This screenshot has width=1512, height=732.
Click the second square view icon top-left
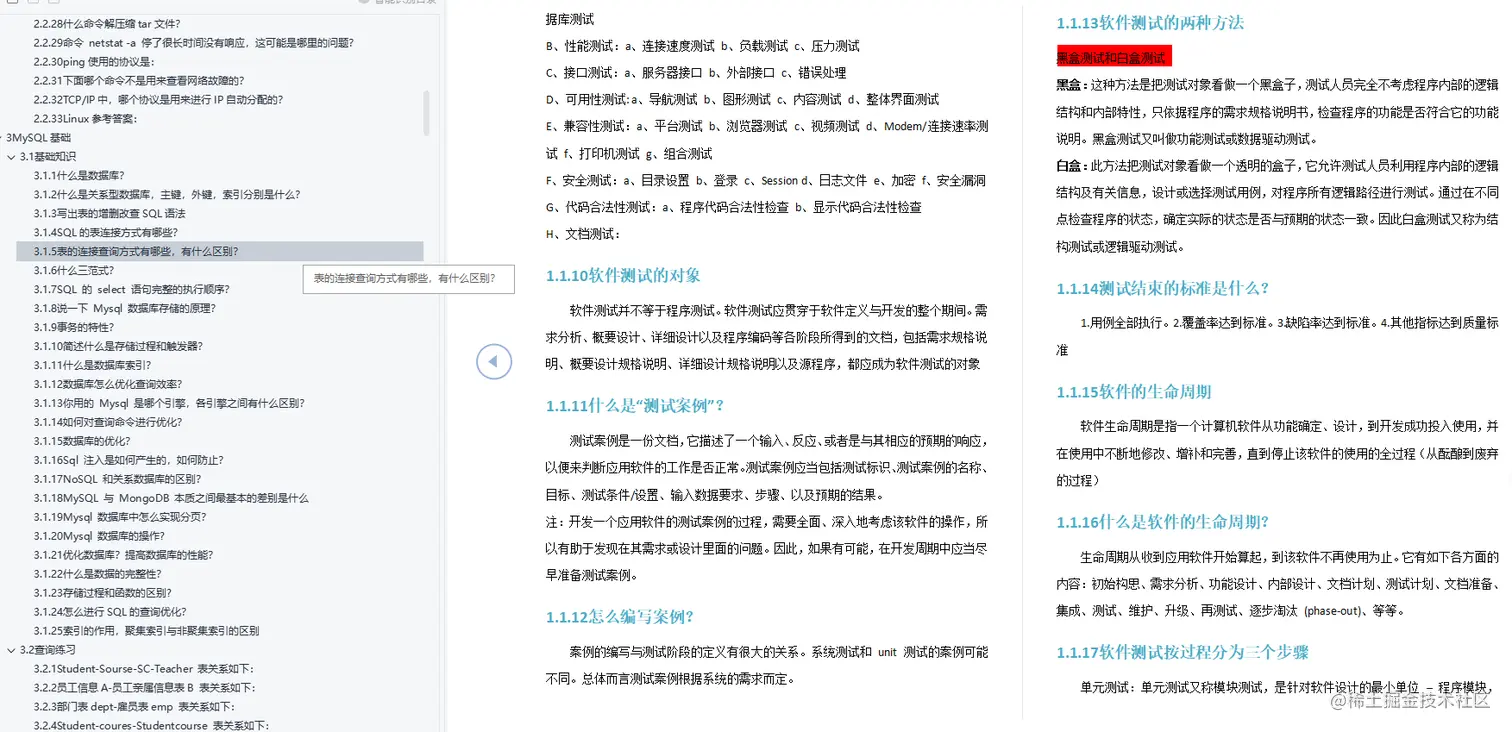click(x=33, y=3)
